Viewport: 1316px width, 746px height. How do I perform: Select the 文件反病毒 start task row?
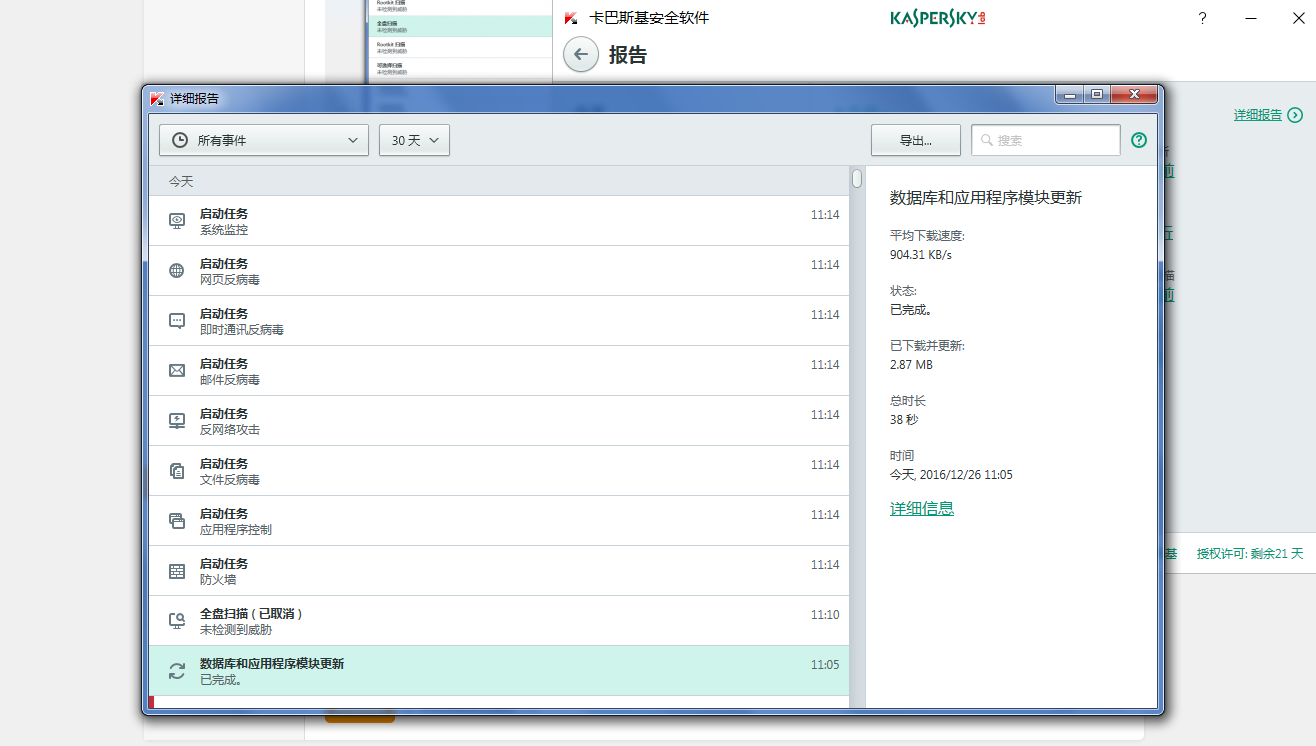click(x=499, y=471)
